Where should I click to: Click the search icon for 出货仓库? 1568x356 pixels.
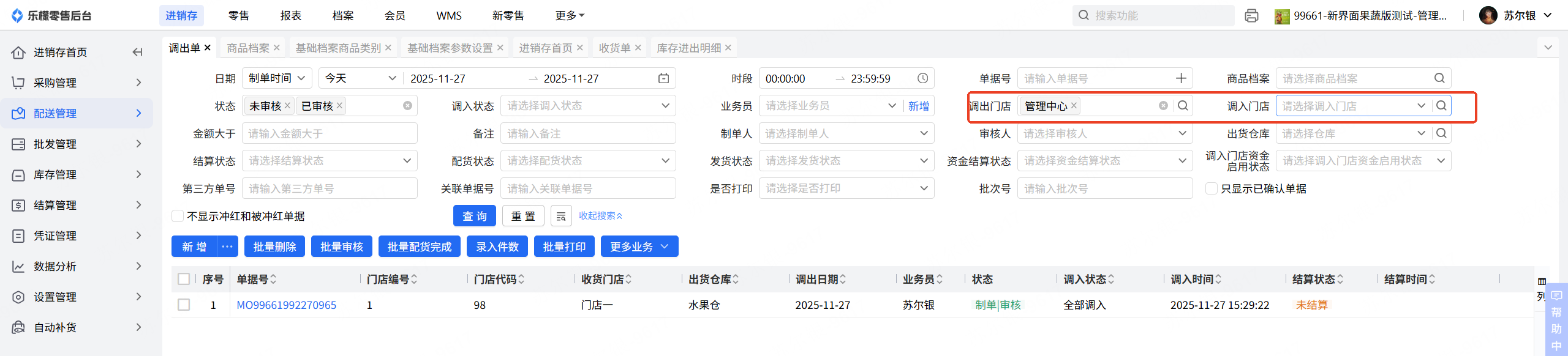click(x=1441, y=133)
